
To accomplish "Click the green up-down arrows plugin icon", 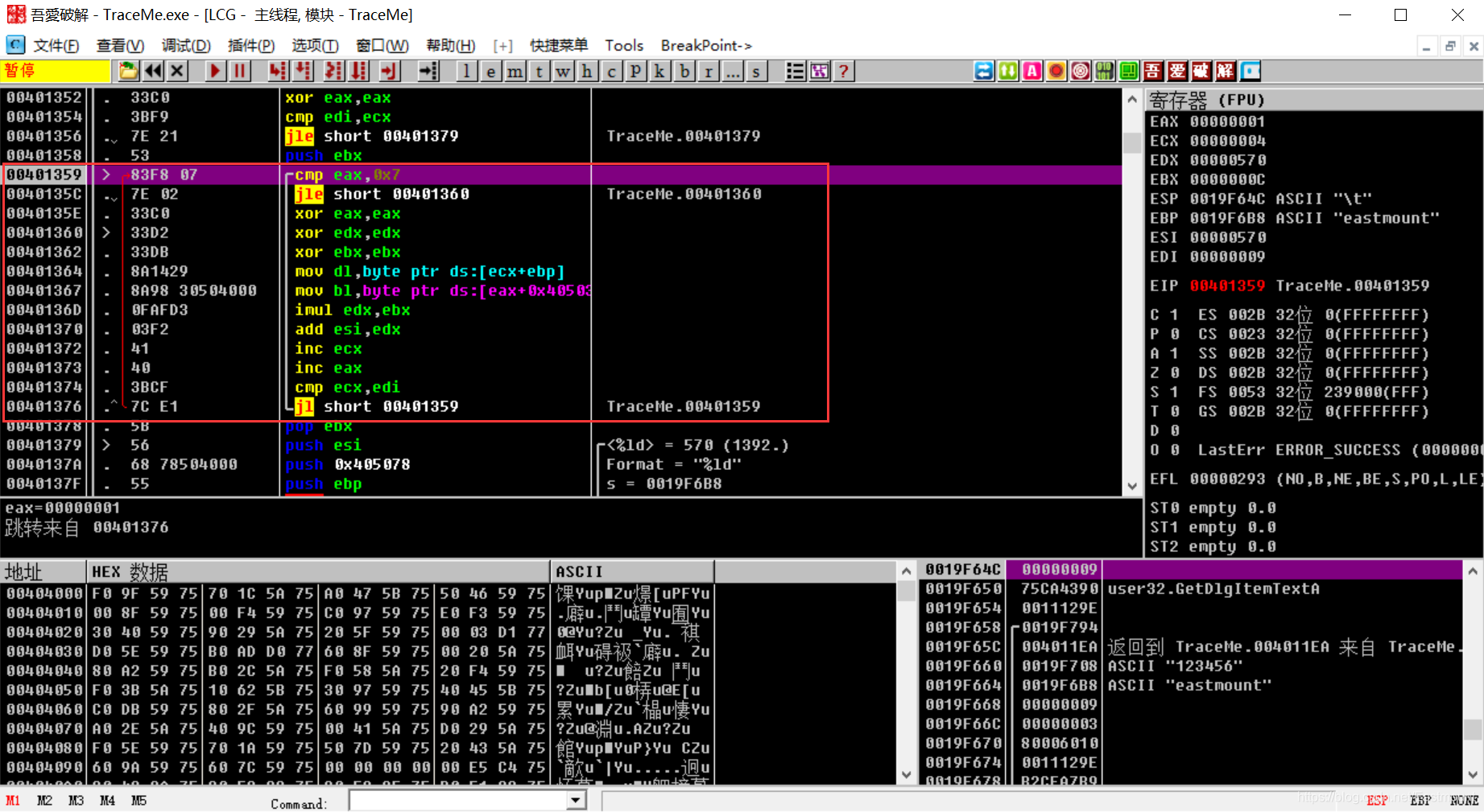I will point(1008,72).
